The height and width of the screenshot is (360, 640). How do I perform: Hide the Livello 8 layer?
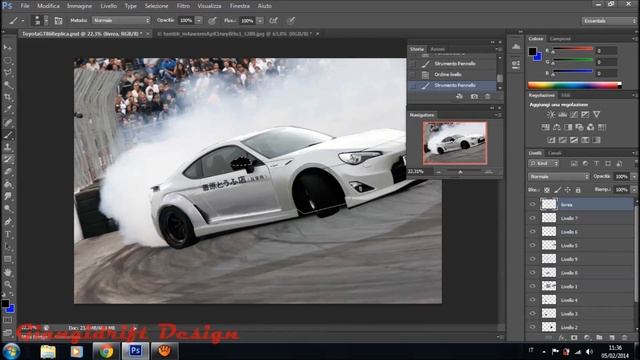coord(532,272)
